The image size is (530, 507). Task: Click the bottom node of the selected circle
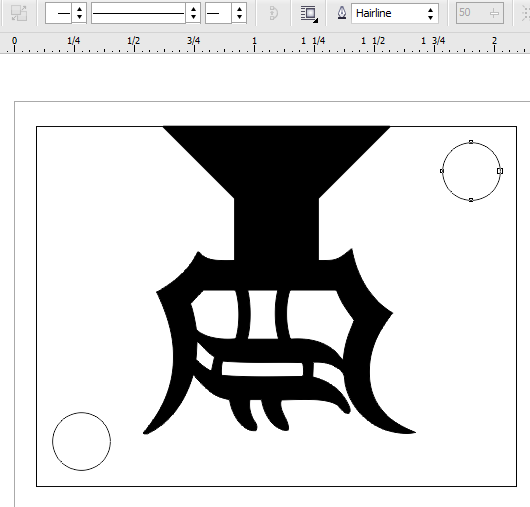pyautogui.click(x=471, y=200)
